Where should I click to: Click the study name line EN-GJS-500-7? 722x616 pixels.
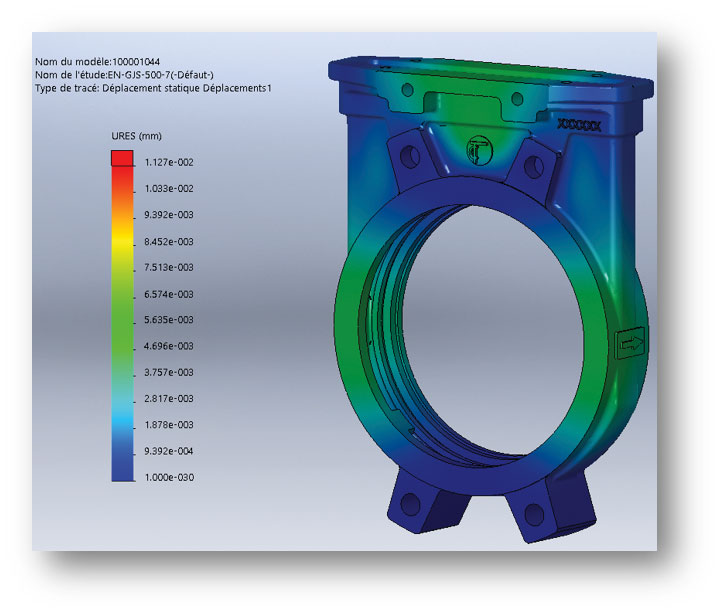click(124, 75)
